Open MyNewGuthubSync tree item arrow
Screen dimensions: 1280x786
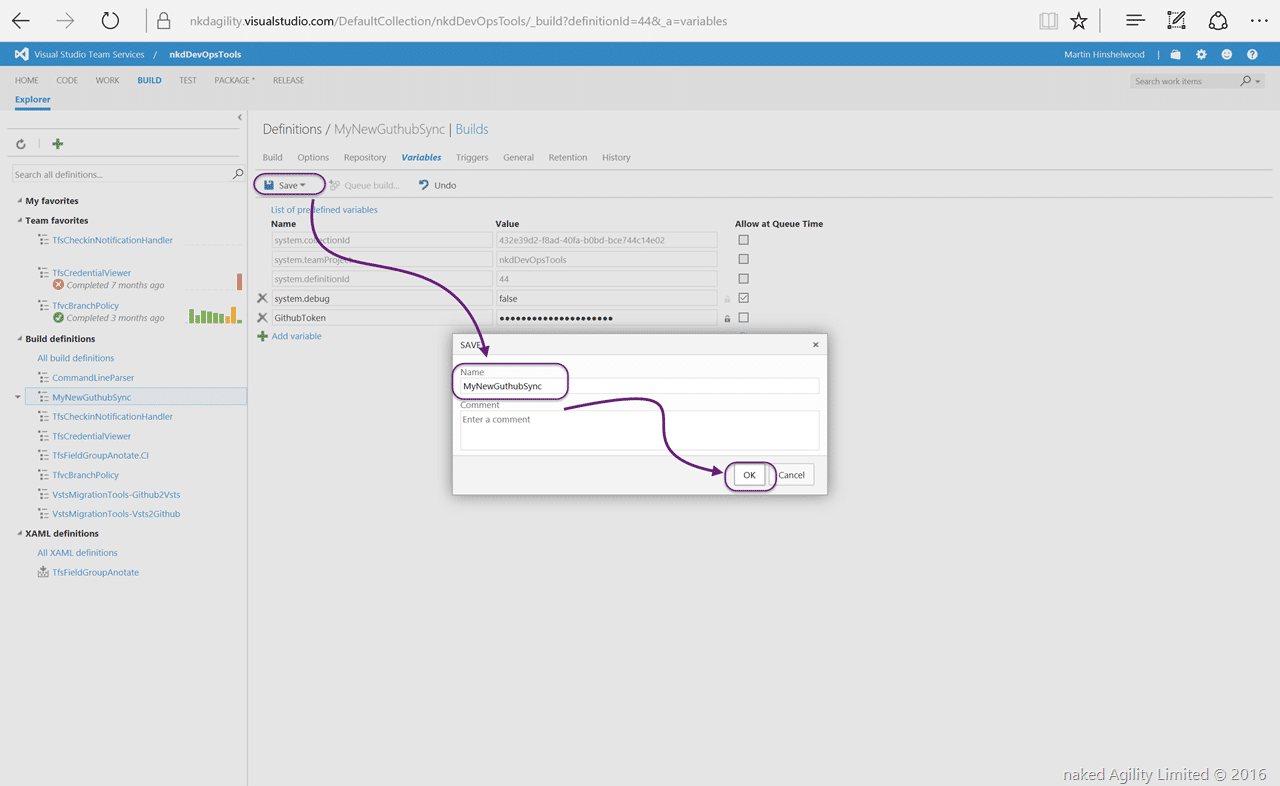click(x=17, y=397)
